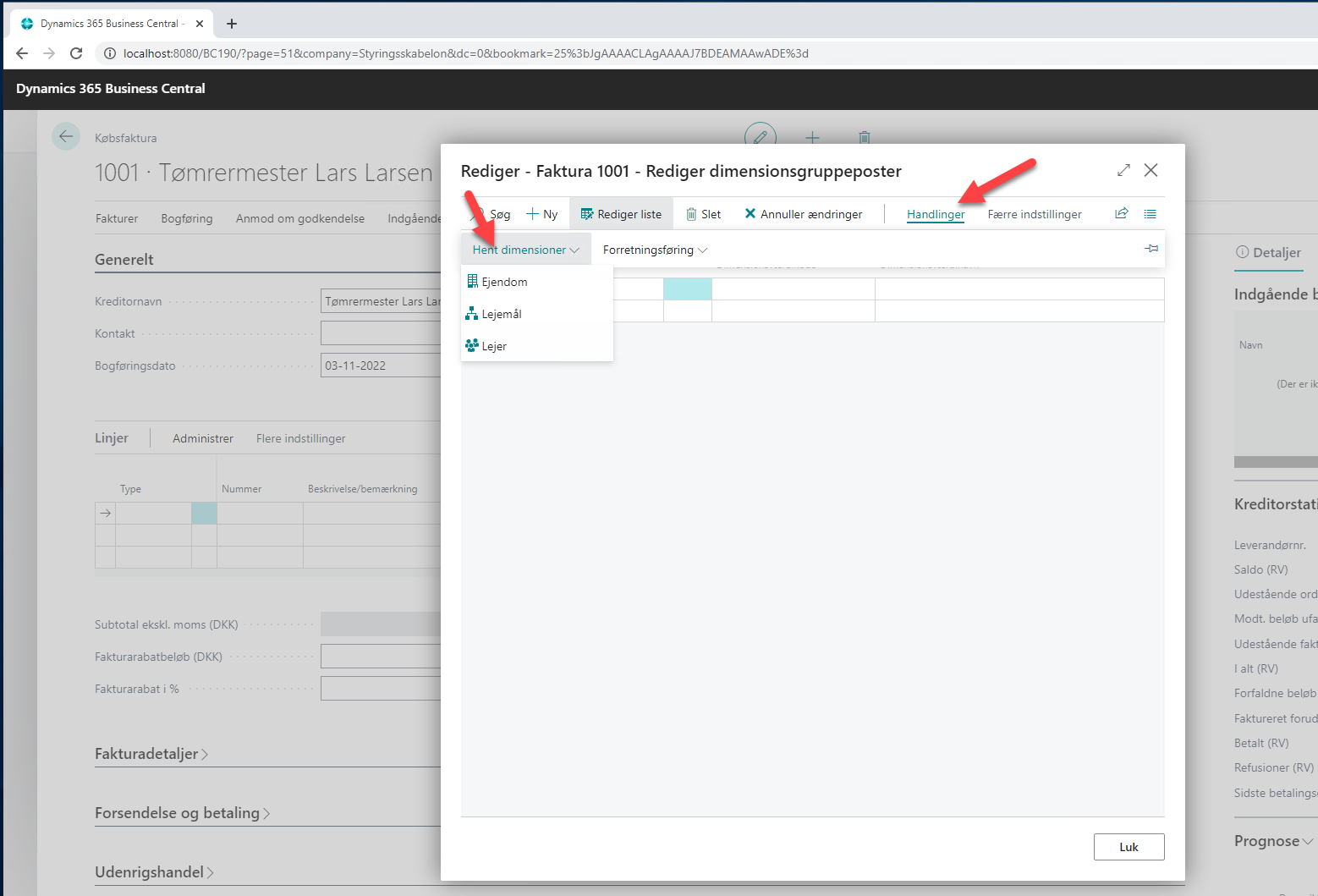Open a new browser tab
Viewport: 1318px width, 896px height.
tap(232, 24)
